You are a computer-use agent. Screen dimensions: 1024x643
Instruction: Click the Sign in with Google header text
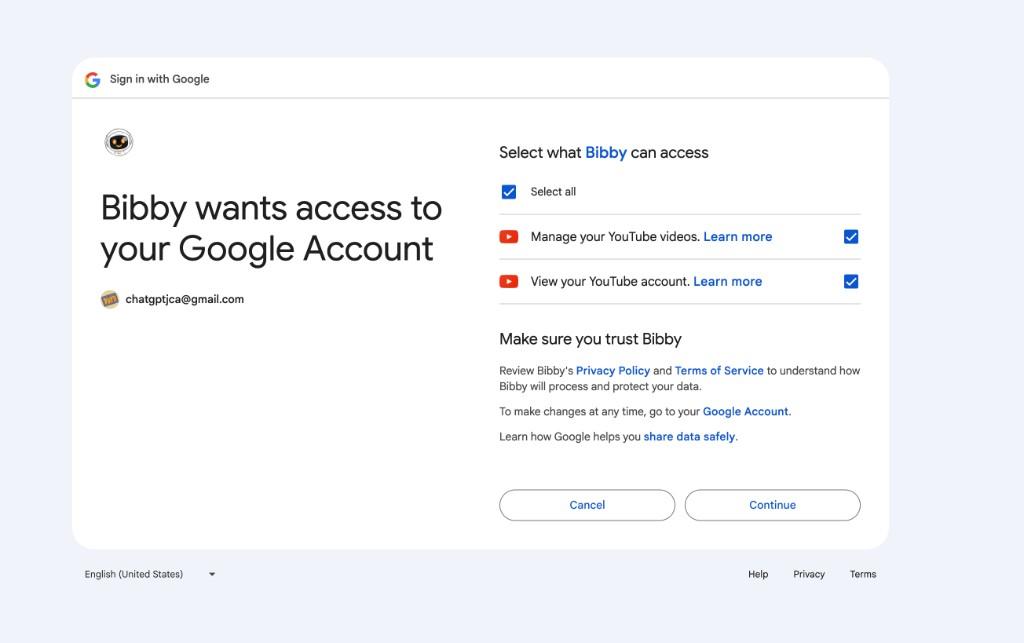tap(159, 79)
